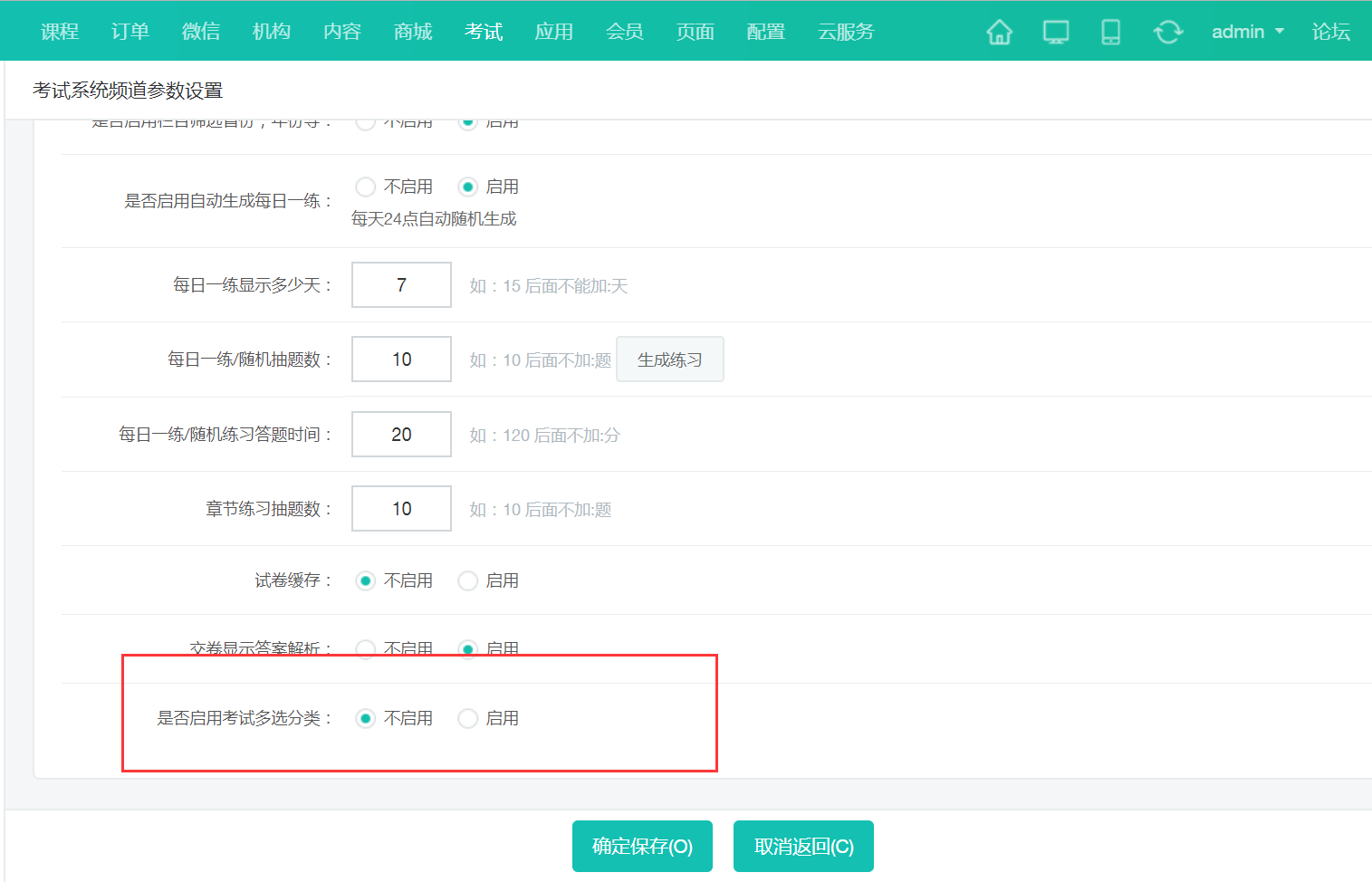
Task: Cancel via 取消返回(C) button
Action: [802, 846]
